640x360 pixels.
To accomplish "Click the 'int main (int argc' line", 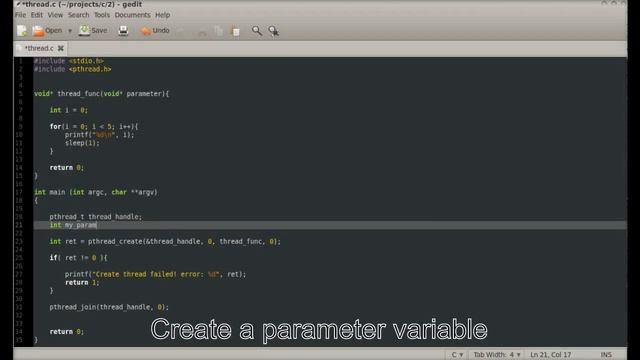I will pyautogui.click(x=96, y=192).
